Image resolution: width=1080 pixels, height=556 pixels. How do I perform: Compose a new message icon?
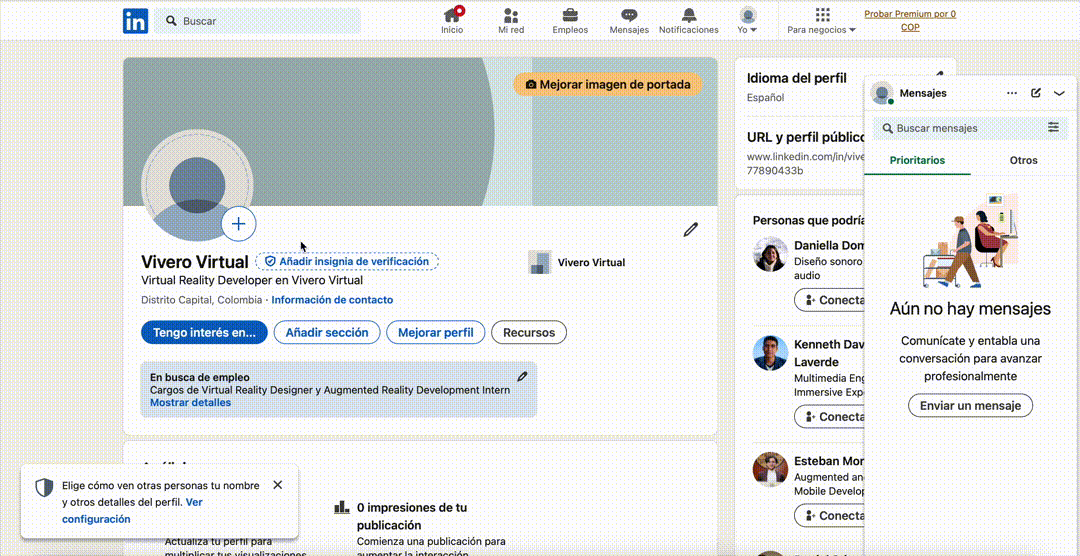[x=1036, y=93]
